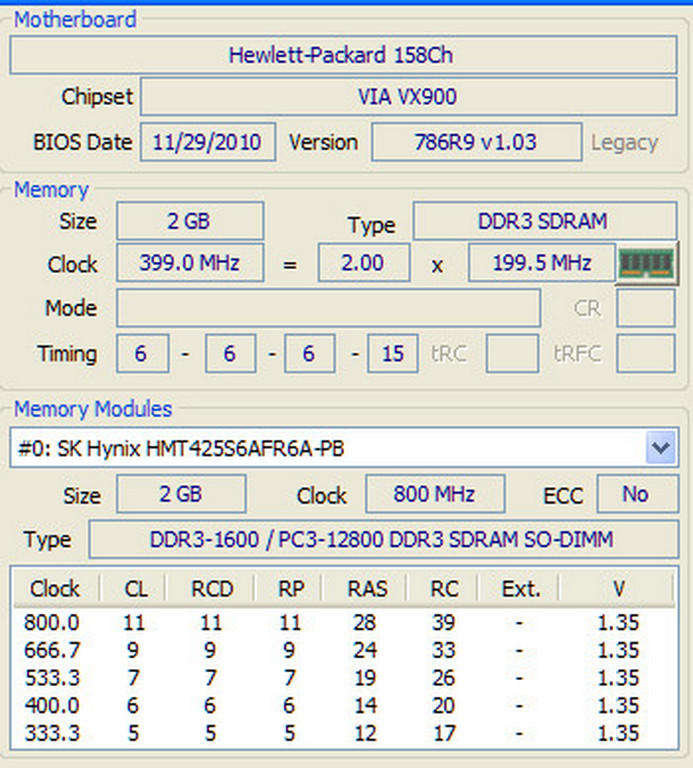The width and height of the screenshot is (693, 768).
Task: Click the CL column header
Action: (x=133, y=588)
